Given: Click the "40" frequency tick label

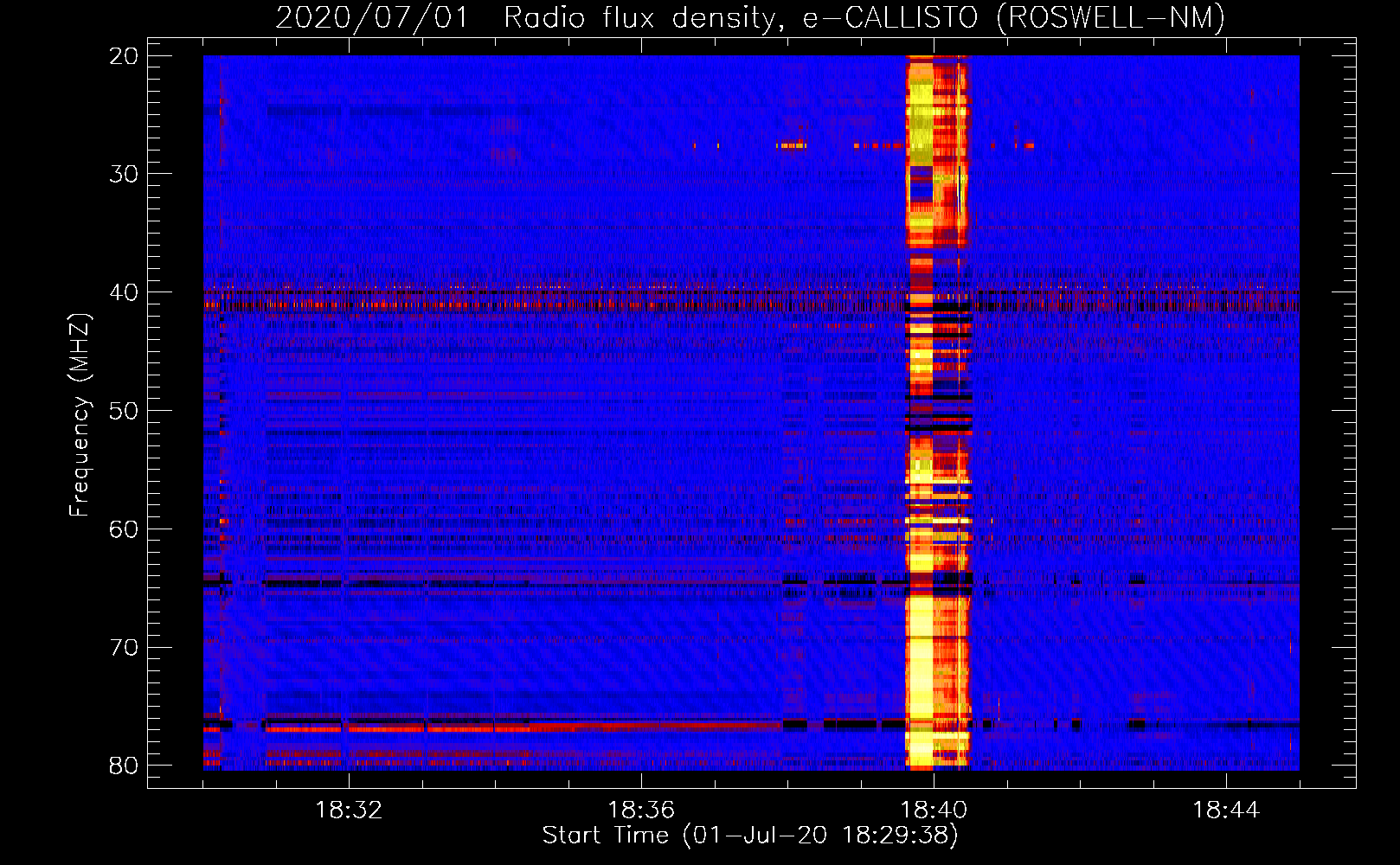Looking at the screenshot, I should tap(125, 292).
